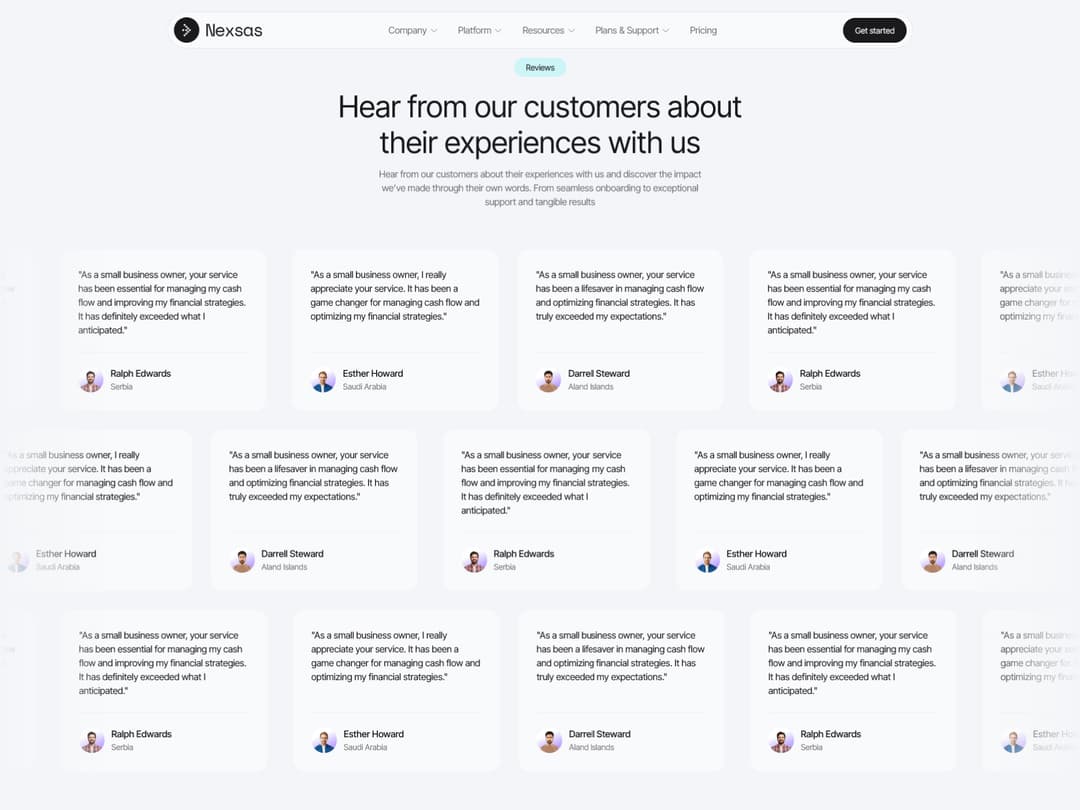Click Darrell Steward avatar in middle row
The image size is (1080, 810).
coord(242,560)
